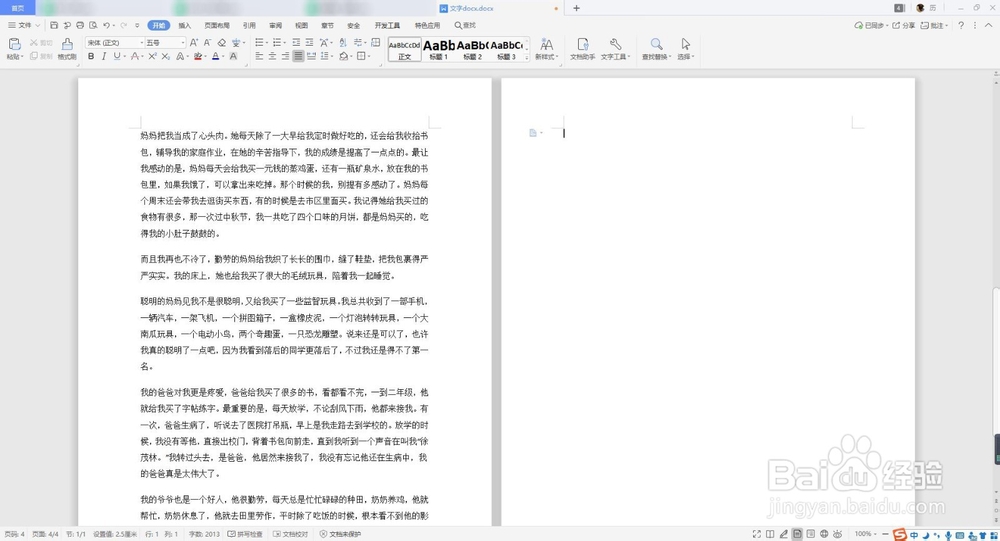Image resolution: width=1000 pixels, height=541 pixels.
Task: Open the Developer Tools (开发工具) tab
Action: pos(387,26)
